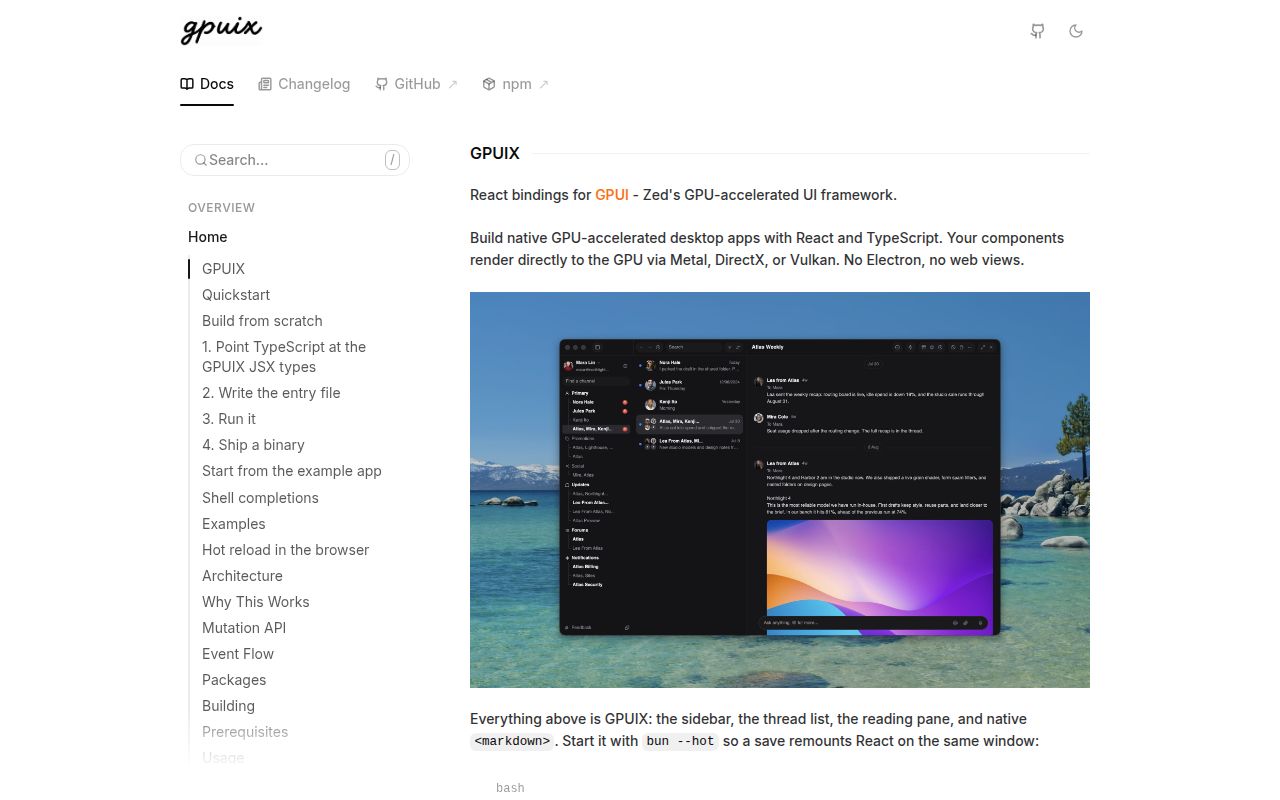Image resolution: width=1280 pixels, height=800 pixels.
Task: Click the slash shortcut badge
Action: (392, 160)
